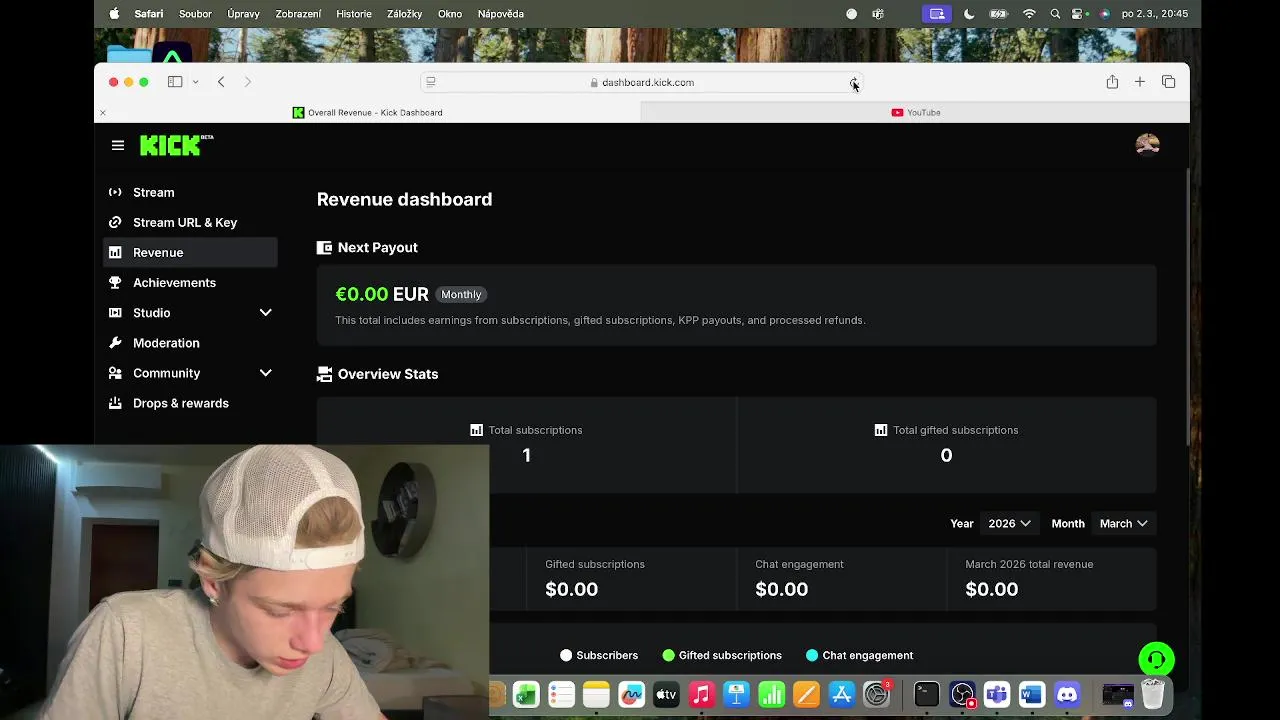1280x720 pixels.
Task: Open the green support chat bubble
Action: coord(1156,660)
